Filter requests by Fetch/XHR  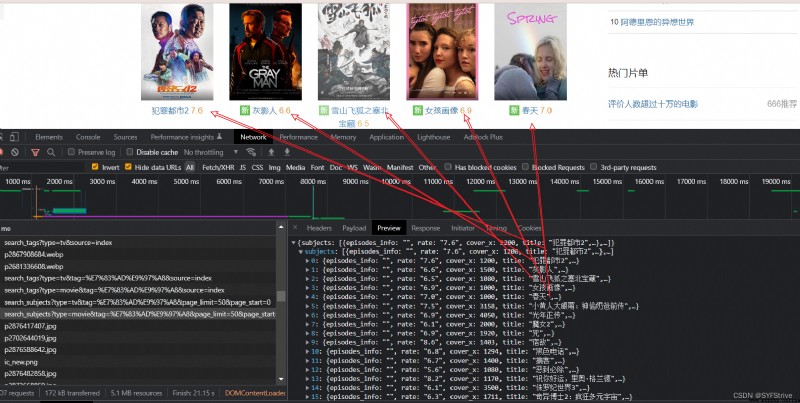[x=218, y=167]
